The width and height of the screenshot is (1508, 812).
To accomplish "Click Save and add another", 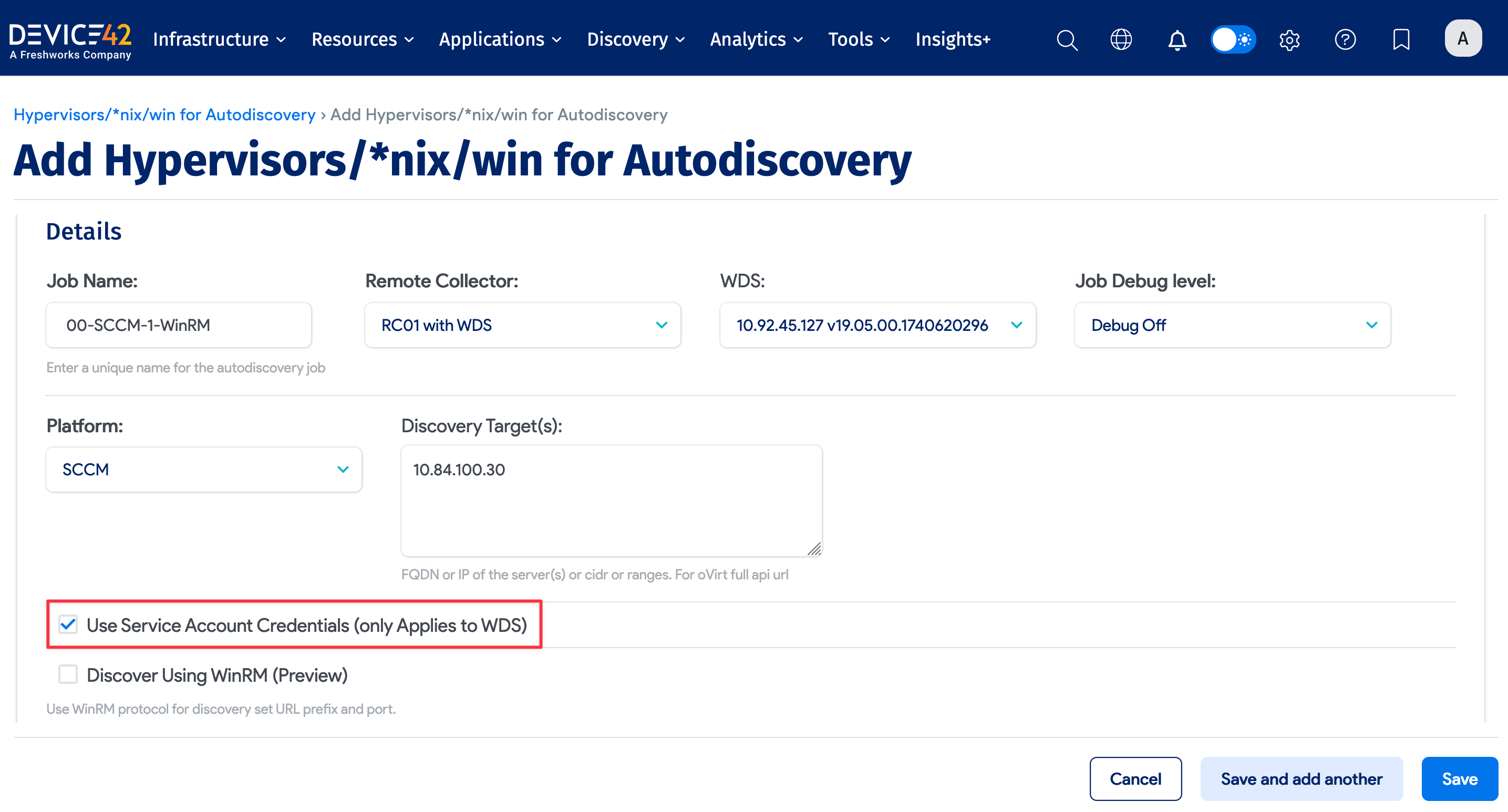I will point(1302,779).
